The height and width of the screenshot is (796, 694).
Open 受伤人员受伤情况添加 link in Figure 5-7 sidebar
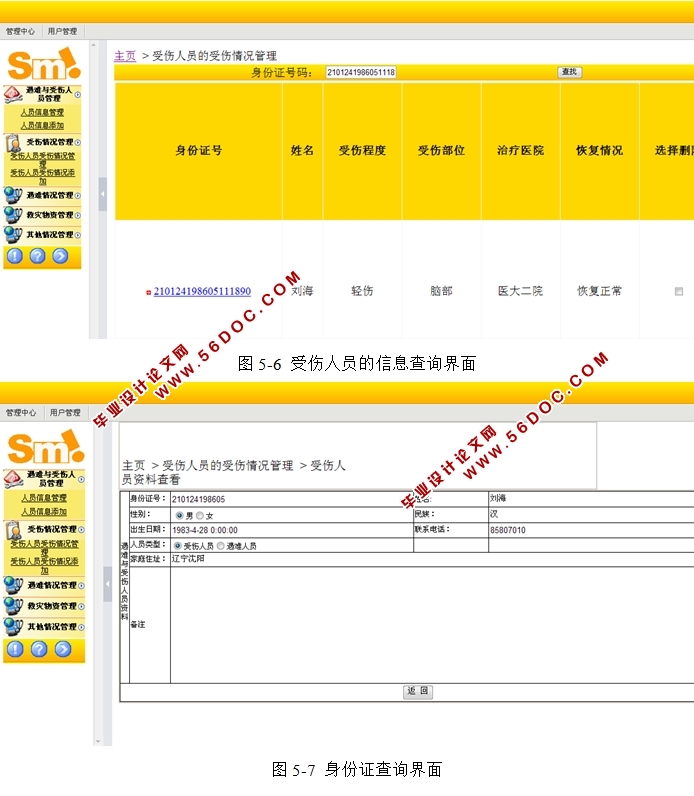[x=45, y=566]
